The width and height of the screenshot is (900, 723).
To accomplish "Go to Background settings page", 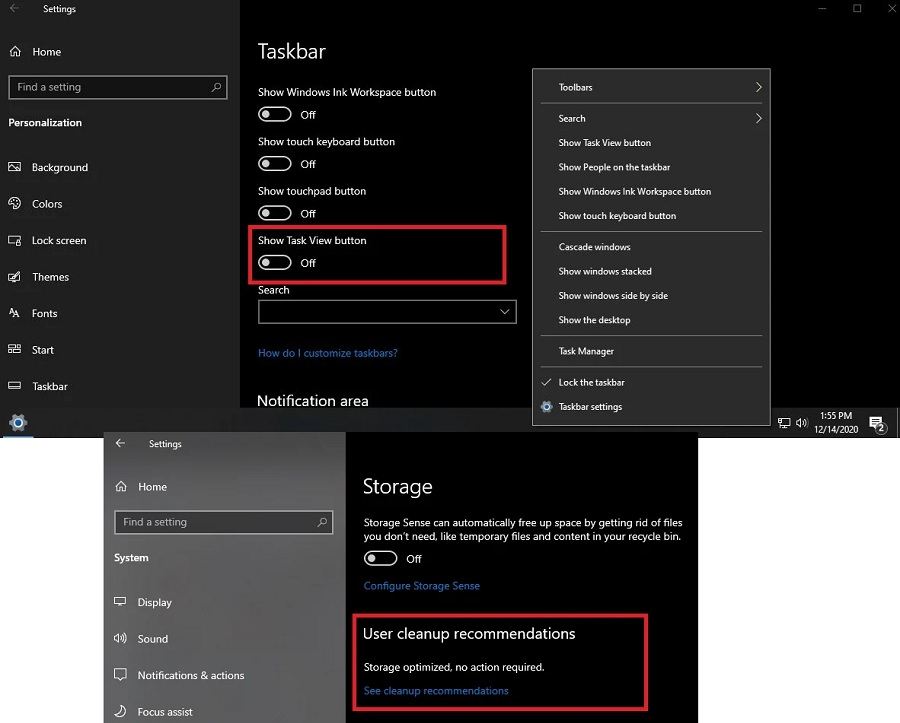I will [x=60, y=167].
